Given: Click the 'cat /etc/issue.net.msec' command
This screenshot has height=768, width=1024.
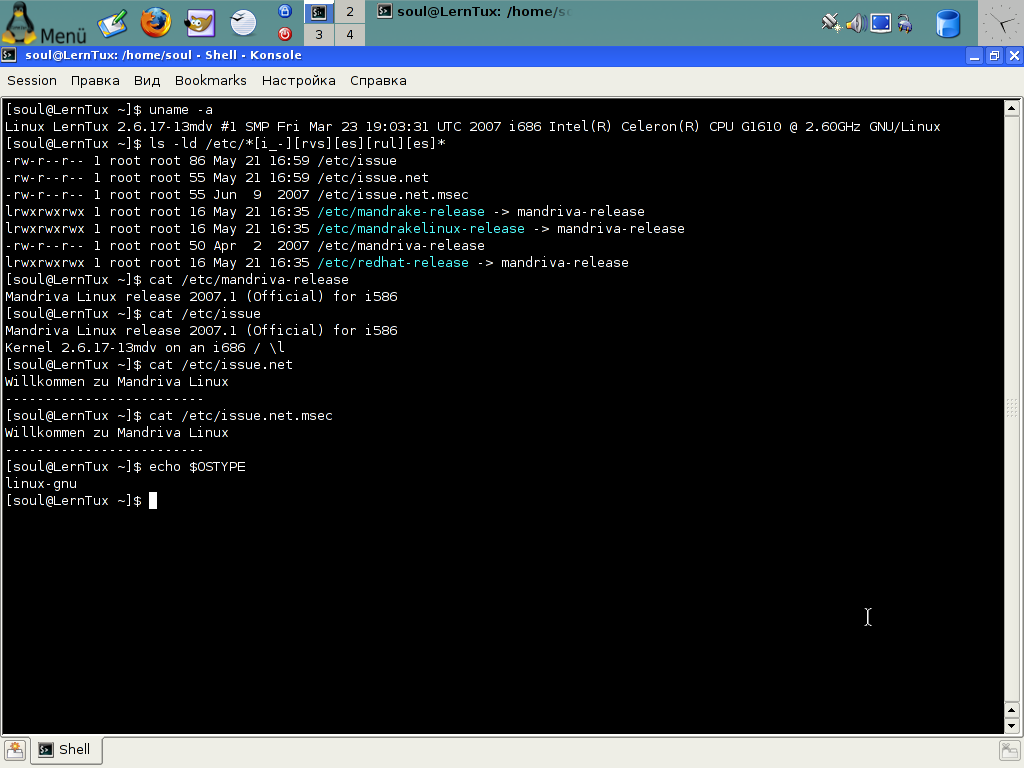Looking at the screenshot, I should 241,415.
